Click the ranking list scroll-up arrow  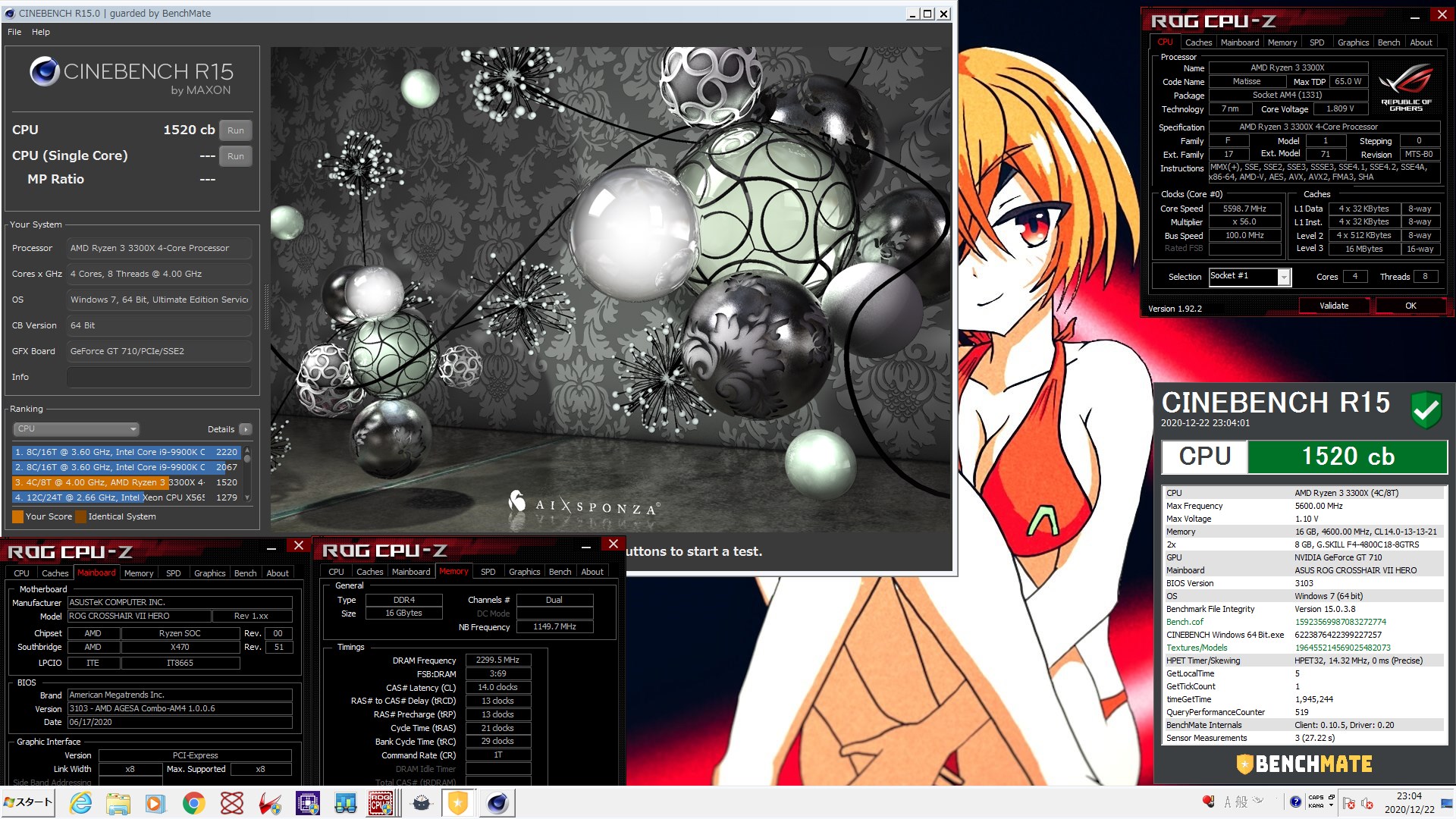[x=247, y=450]
